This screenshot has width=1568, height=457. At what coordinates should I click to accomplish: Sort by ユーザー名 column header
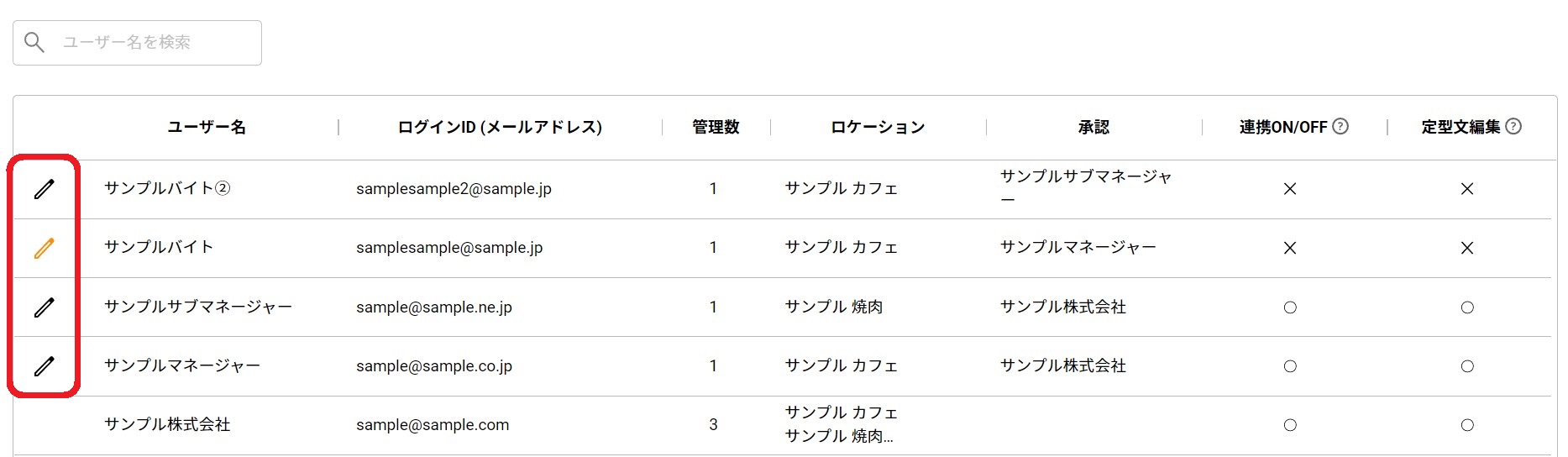(207, 127)
